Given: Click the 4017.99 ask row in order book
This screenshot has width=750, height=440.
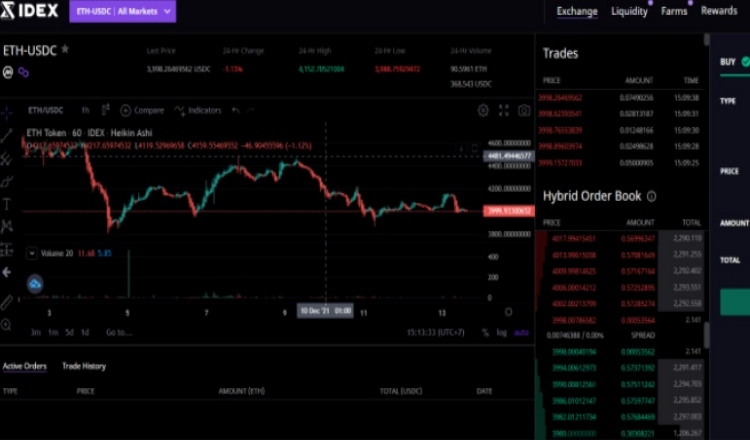Looking at the screenshot, I should [x=620, y=239].
